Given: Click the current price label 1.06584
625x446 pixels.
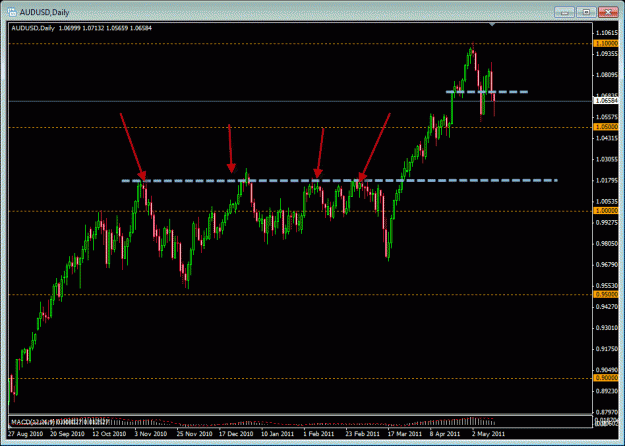Looking at the screenshot, I should pos(606,101).
